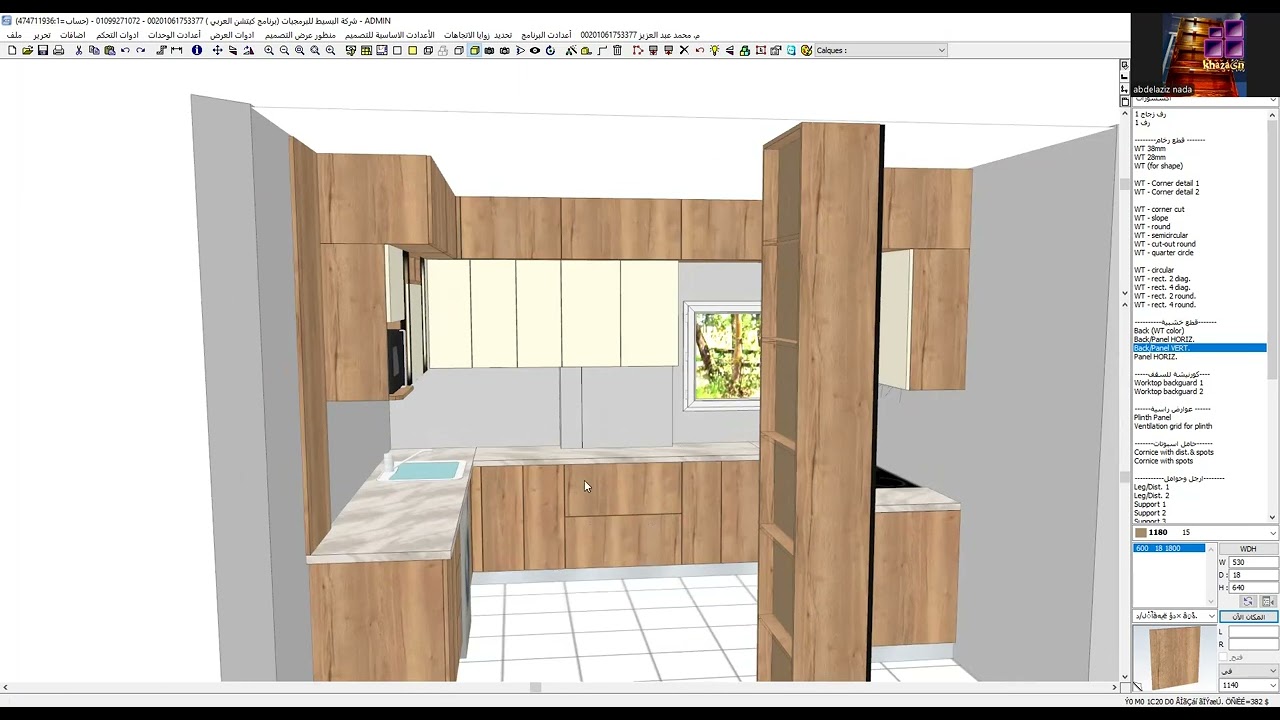Tick the checkbox below the R field
1280x720 pixels.
point(1223,657)
